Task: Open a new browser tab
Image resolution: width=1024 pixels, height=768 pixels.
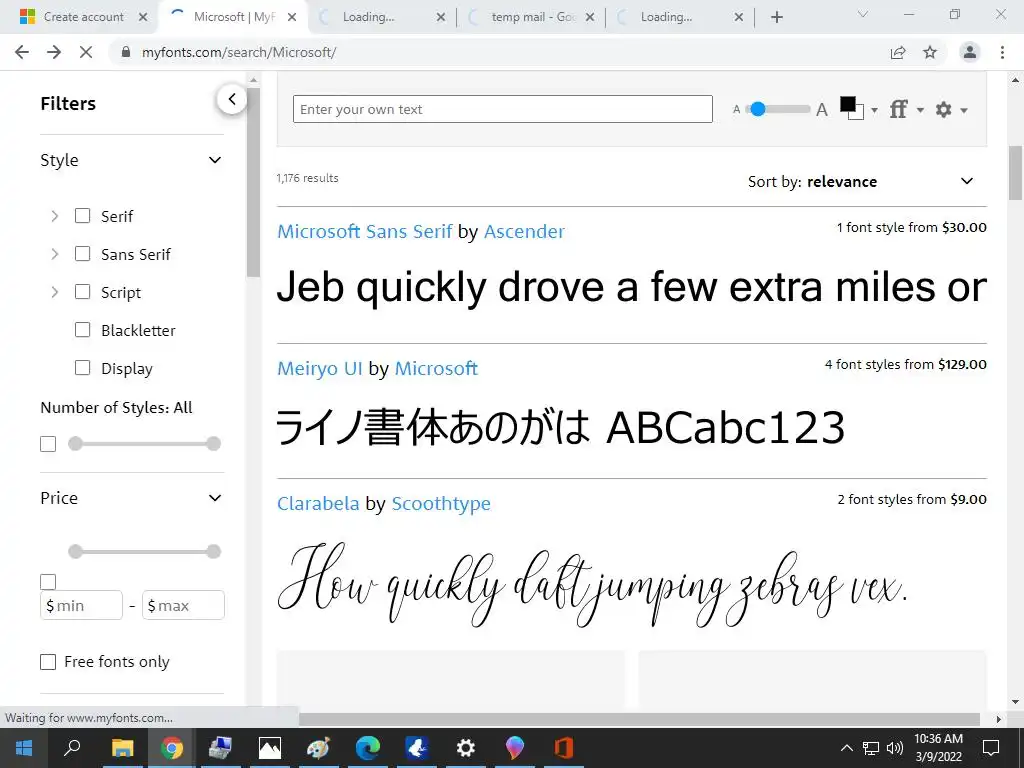Action: pos(776,17)
